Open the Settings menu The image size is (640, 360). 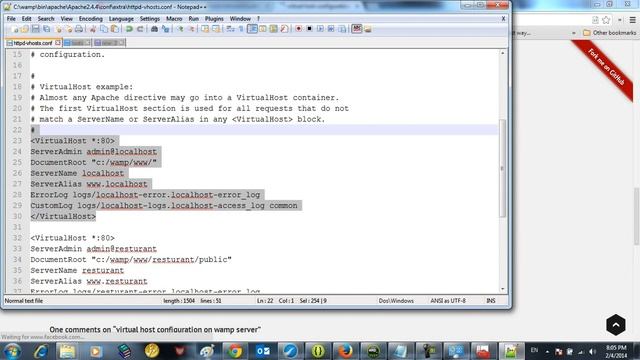150,19
